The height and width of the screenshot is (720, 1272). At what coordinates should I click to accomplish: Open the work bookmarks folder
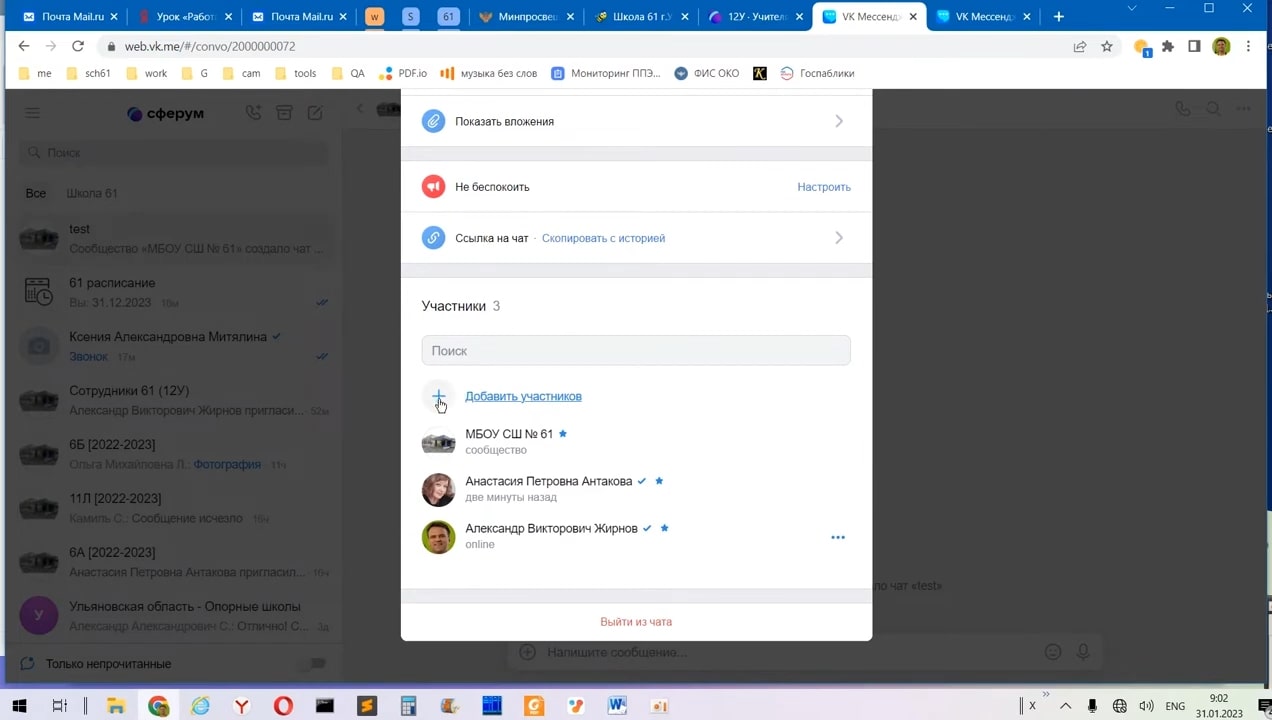[146, 73]
